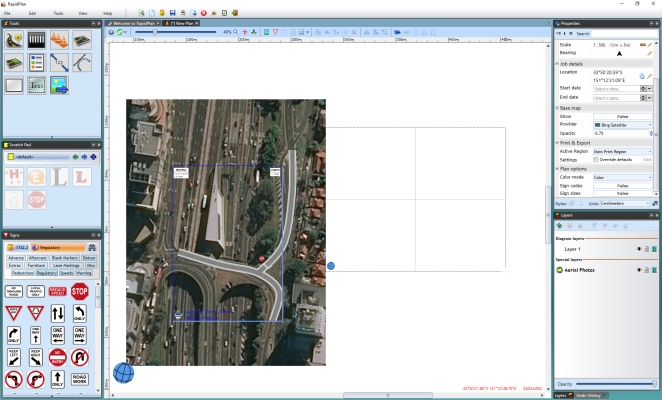The image size is (662, 400).
Task: Click the red crosshair center icon
Action: click(244, 32)
